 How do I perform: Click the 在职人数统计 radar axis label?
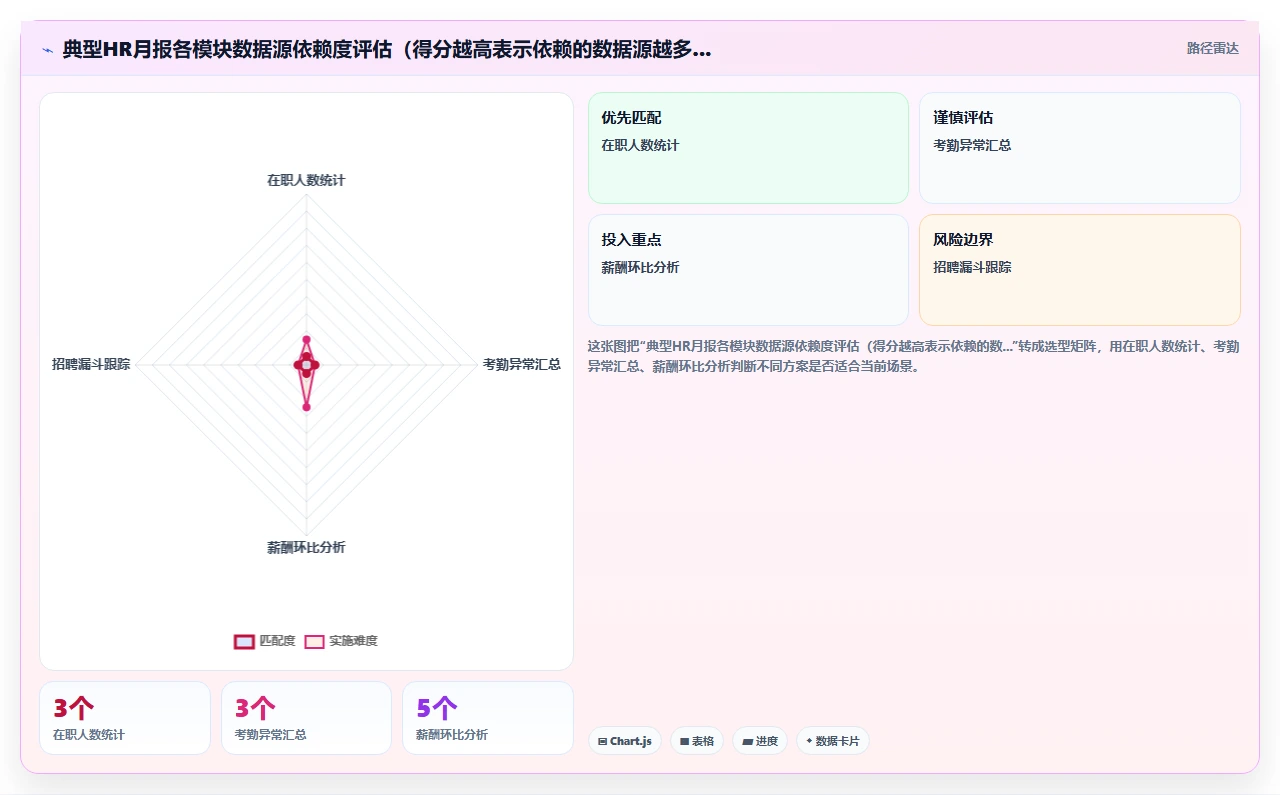click(306, 180)
